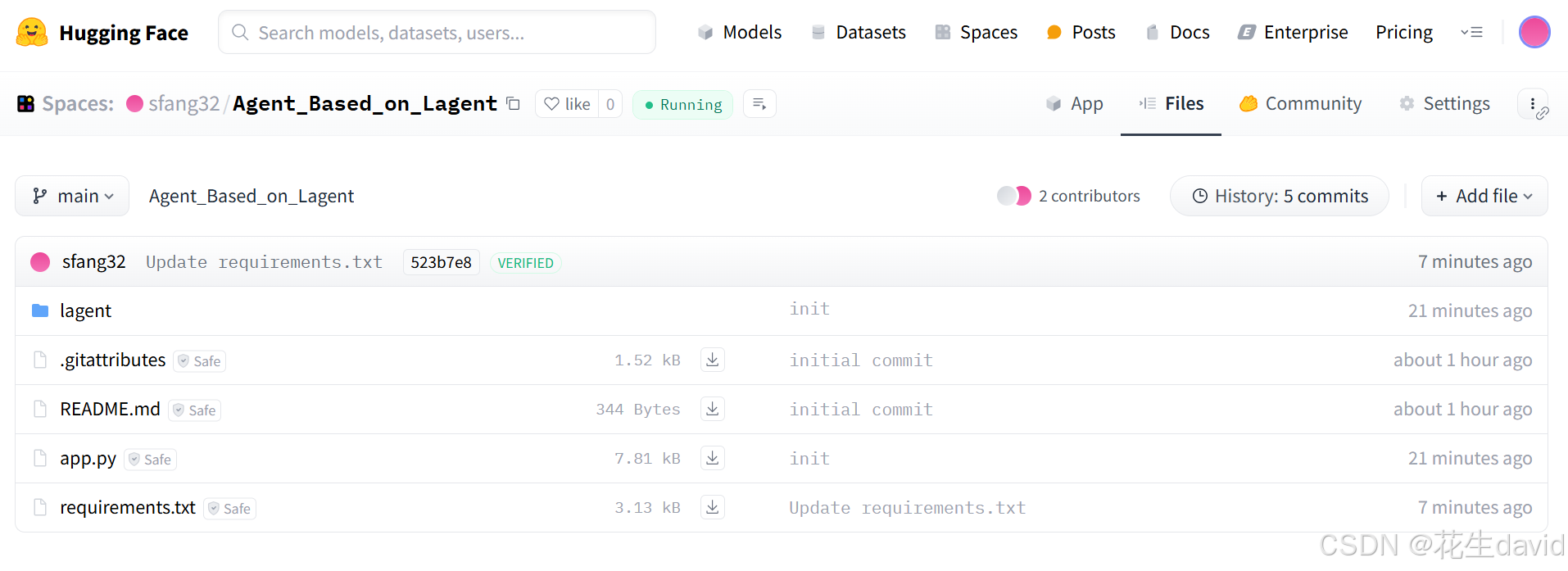Download app.py with the download icon
This screenshot has height=571, width=1568.
pyautogui.click(x=713, y=458)
